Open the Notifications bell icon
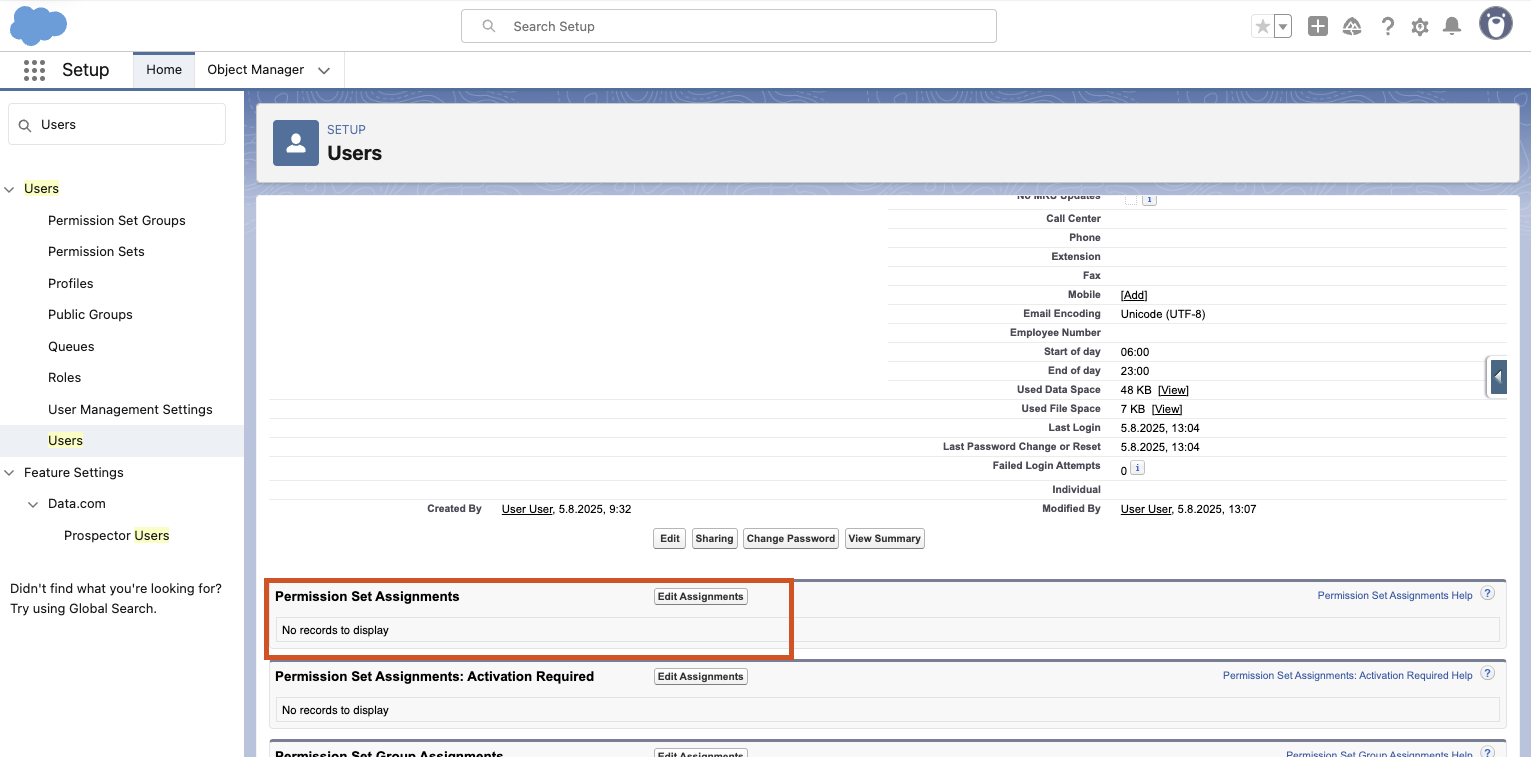The height and width of the screenshot is (757, 1531). (1452, 27)
